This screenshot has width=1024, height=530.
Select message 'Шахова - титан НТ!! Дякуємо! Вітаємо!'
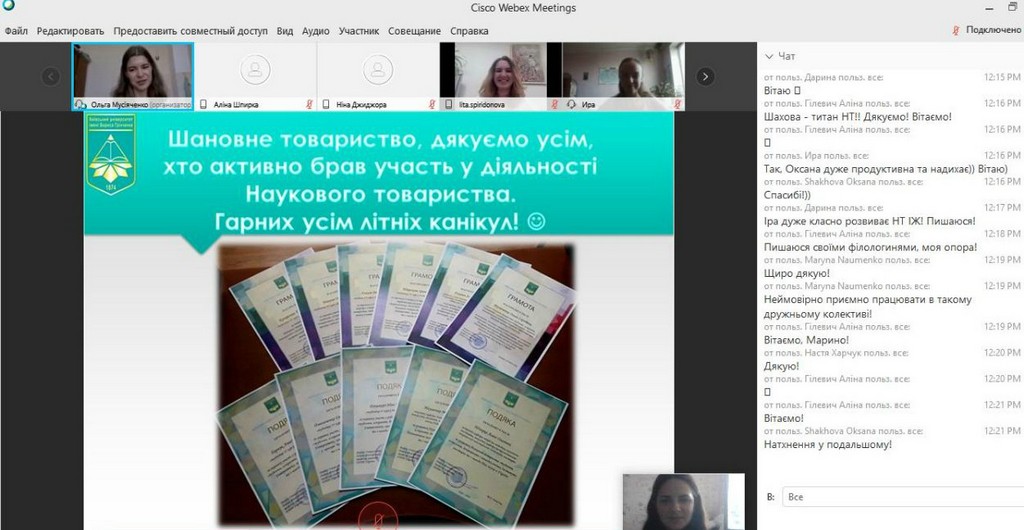pos(857,116)
